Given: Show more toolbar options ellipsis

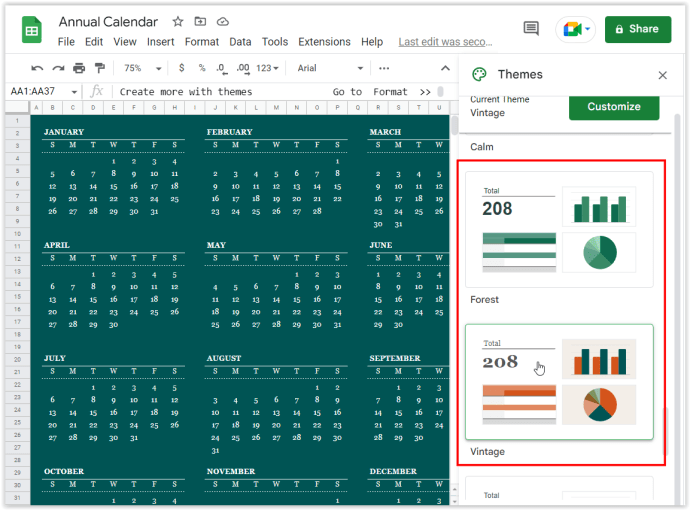Looking at the screenshot, I should pyautogui.click(x=384, y=68).
